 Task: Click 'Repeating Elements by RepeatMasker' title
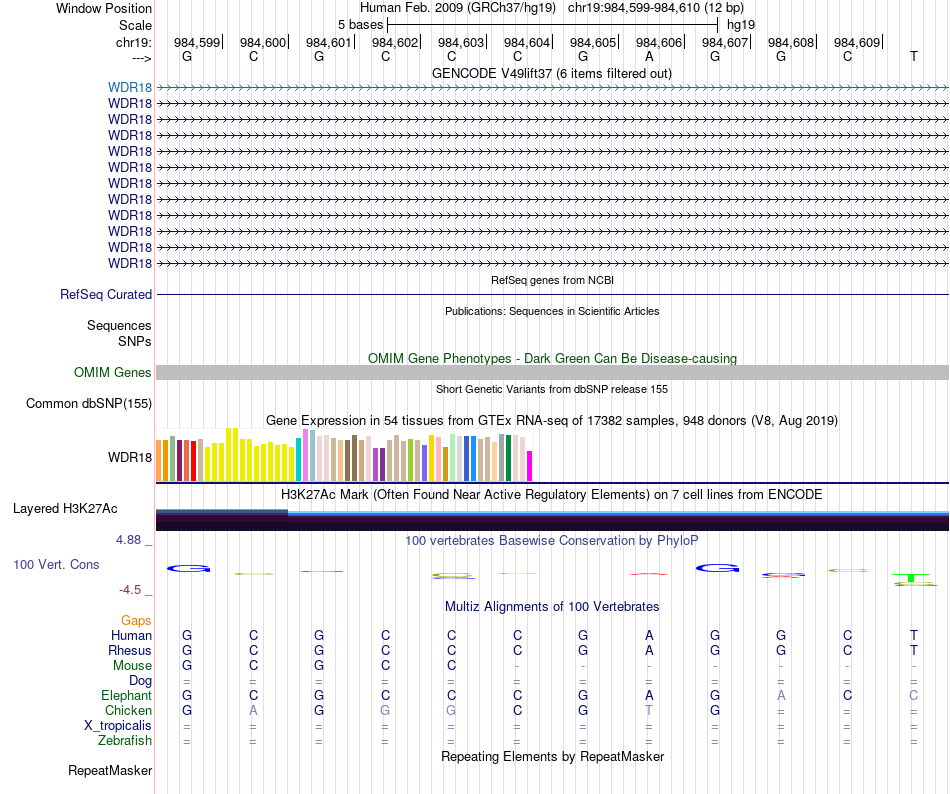pyautogui.click(x=552, y=756)
